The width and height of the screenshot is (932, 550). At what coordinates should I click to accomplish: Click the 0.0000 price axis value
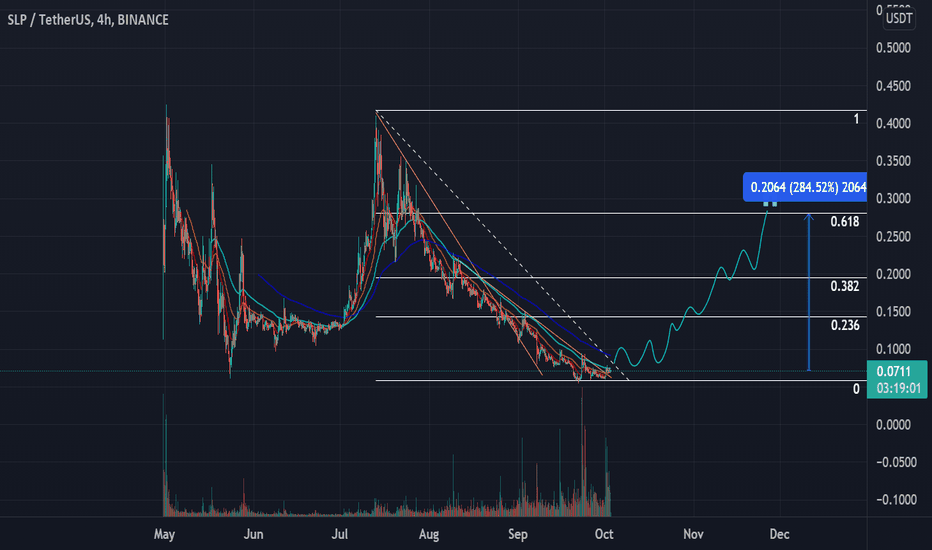point(893,425)
